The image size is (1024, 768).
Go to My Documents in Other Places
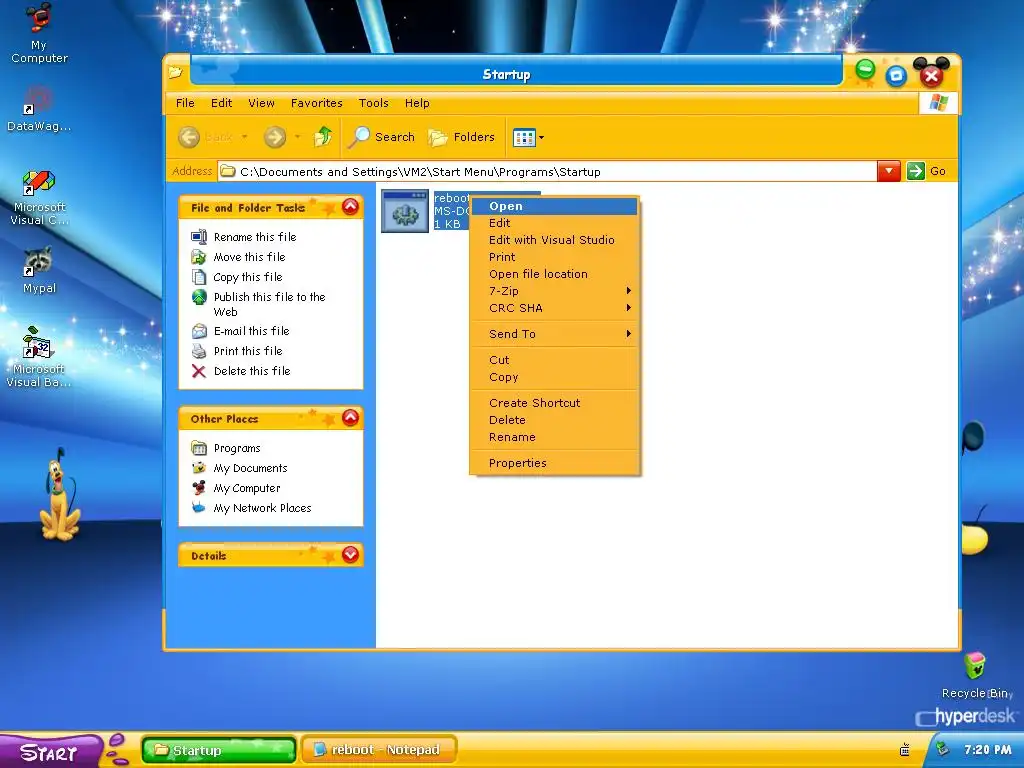239,468
